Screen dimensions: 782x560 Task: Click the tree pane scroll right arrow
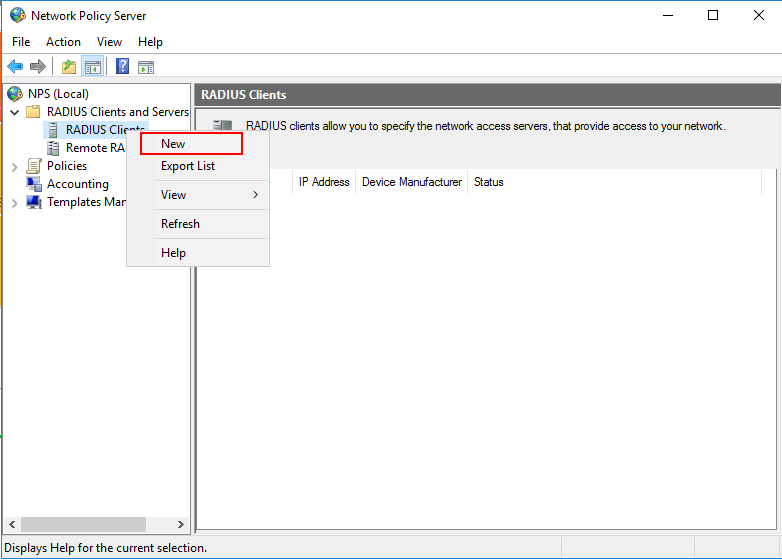click(x=181, y=524)
